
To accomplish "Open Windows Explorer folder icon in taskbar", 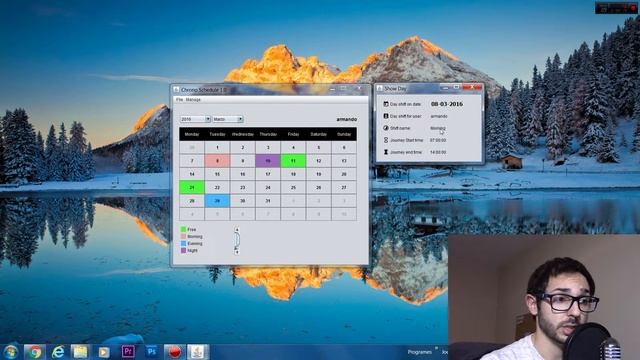I will point(80,351).
